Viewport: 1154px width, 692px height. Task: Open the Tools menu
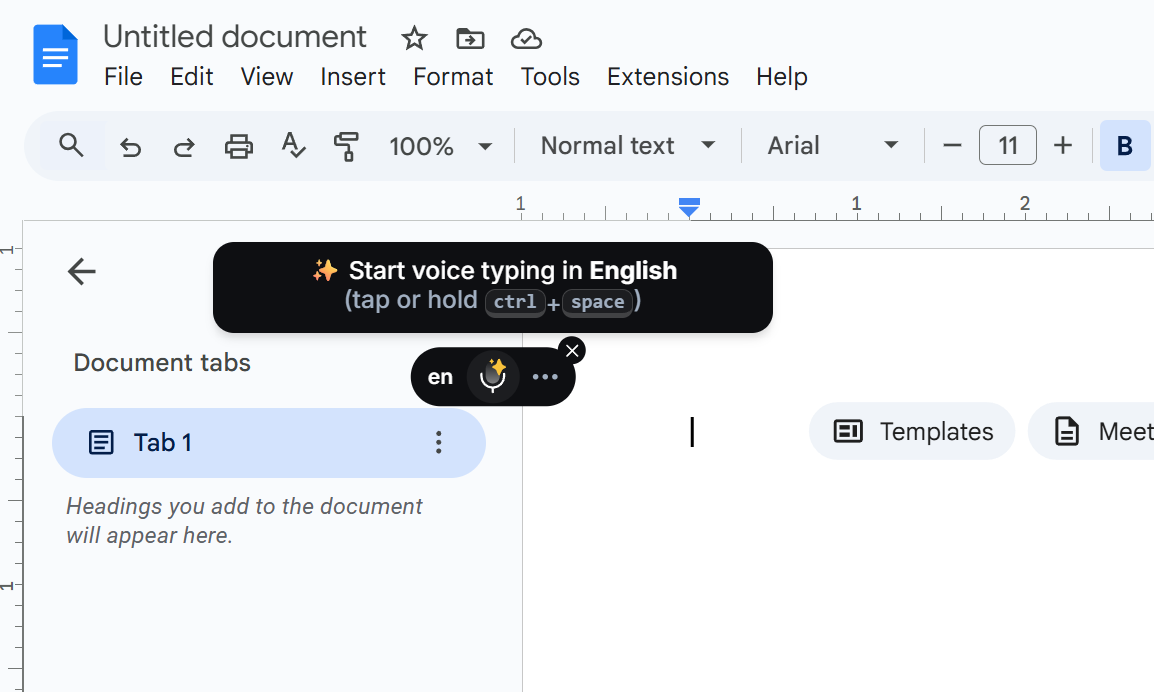550,77
